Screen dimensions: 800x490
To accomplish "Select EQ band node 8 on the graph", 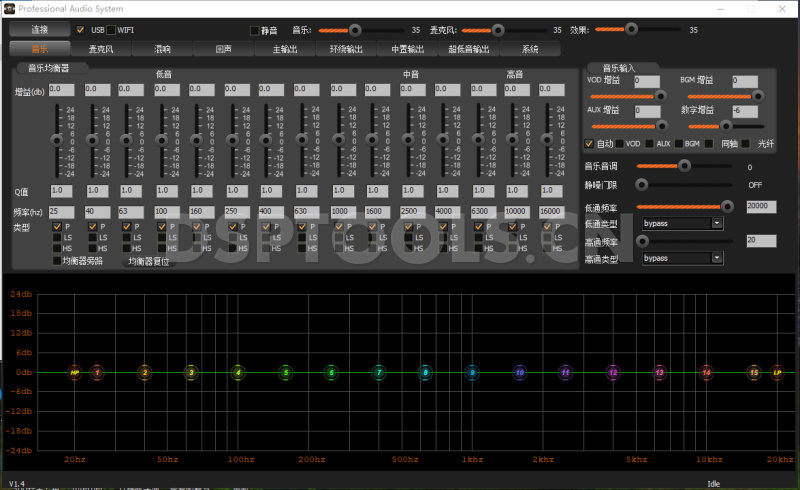I will point(425,373).
